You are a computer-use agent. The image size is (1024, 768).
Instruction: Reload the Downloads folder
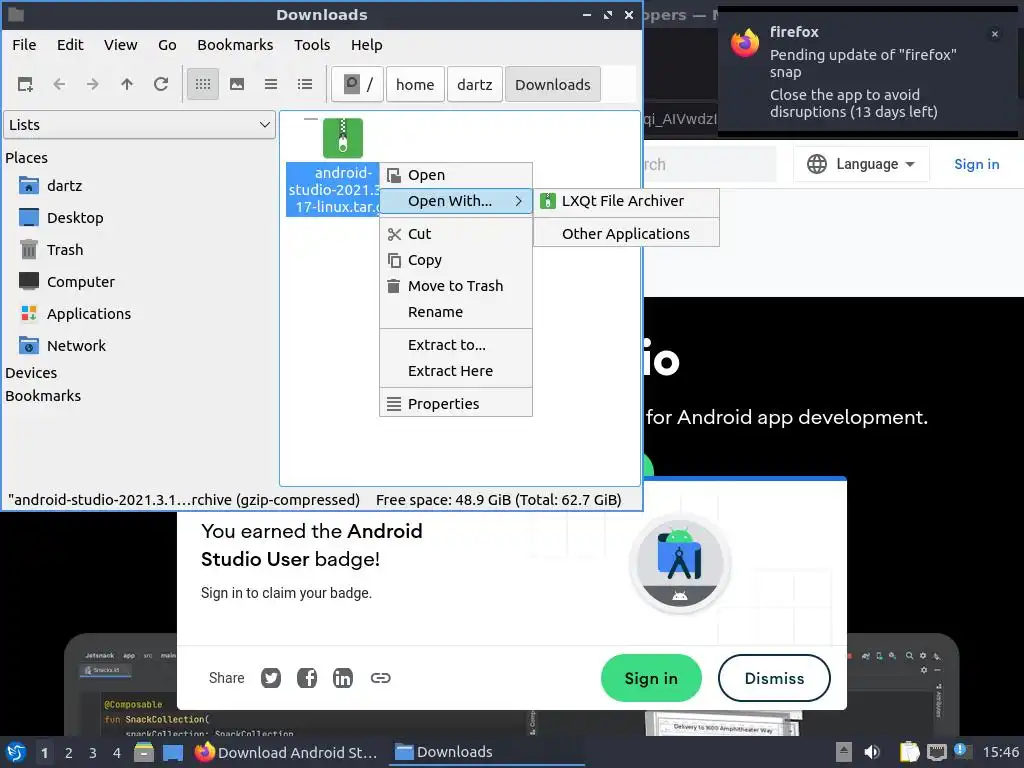[x=161, y=84]
